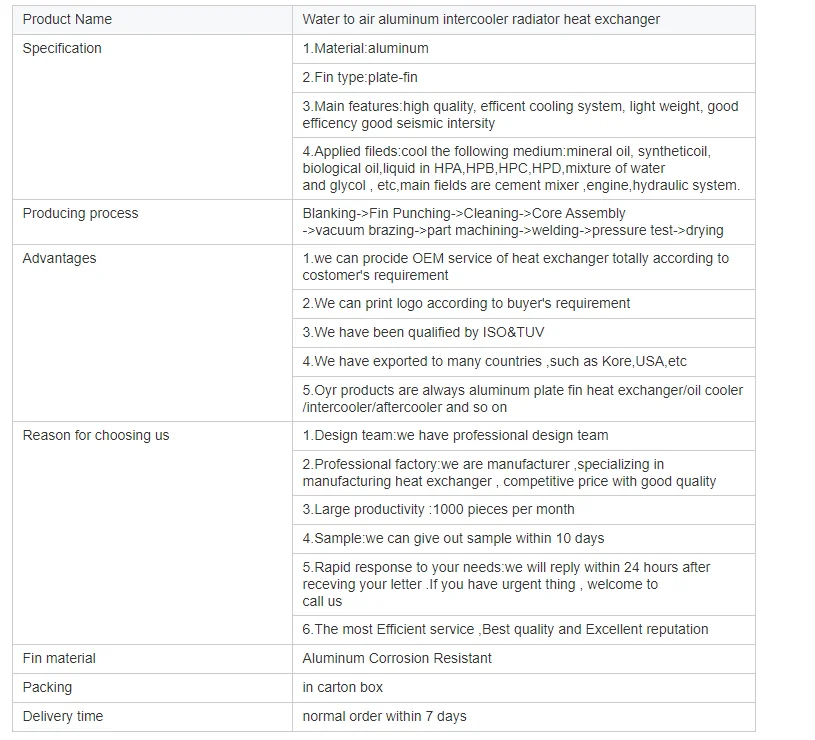Select the product title about intercooler radiator

(x=481, y=19)
